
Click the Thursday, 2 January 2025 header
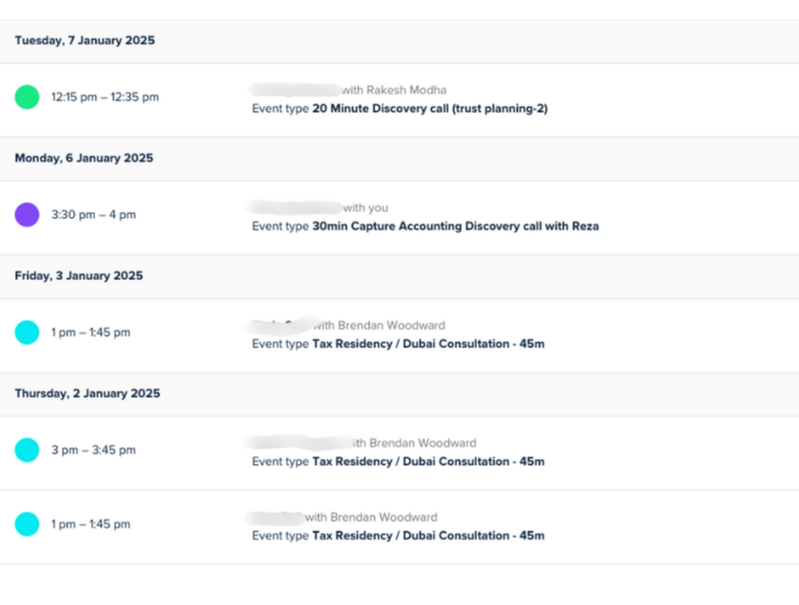click(x=88, y=394)
